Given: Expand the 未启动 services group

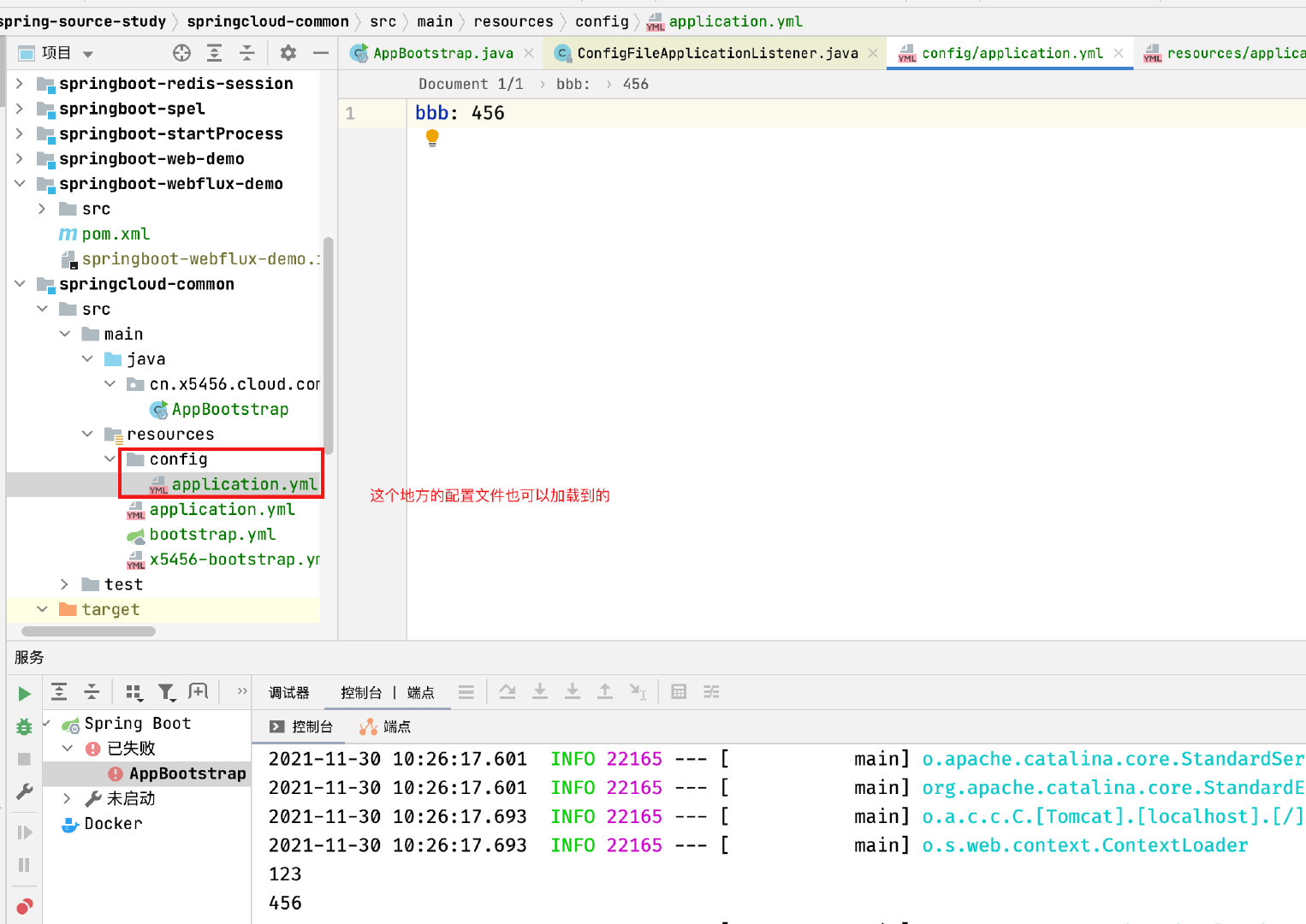Looking at the screenshot, I should pyautogui.click(x=67, y=798).
